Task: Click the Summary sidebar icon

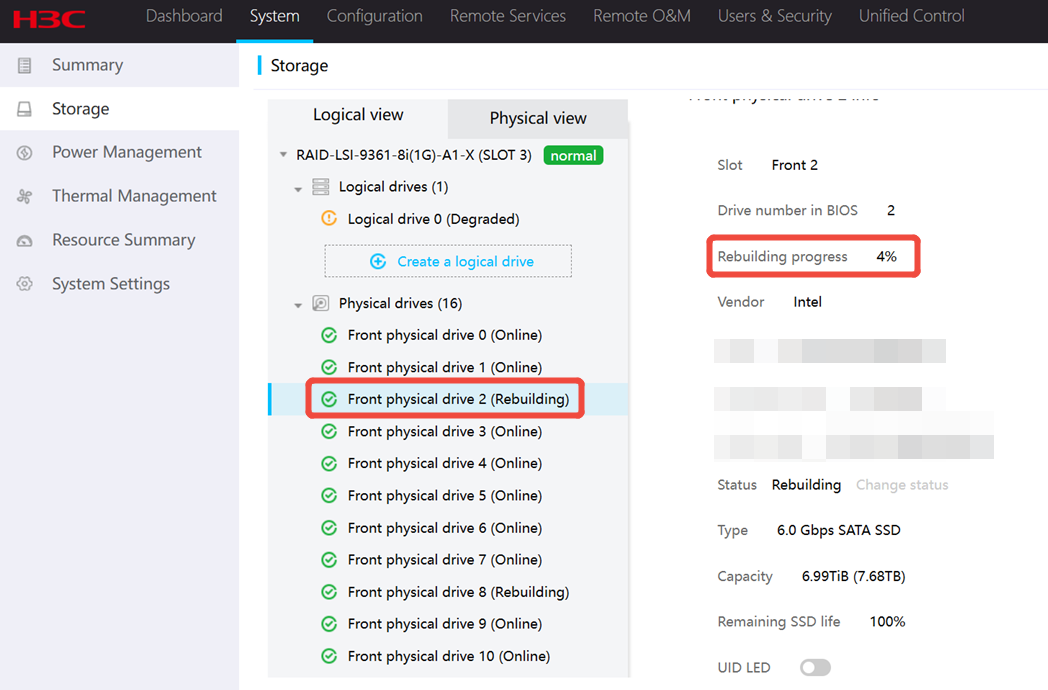Action: 25,65
